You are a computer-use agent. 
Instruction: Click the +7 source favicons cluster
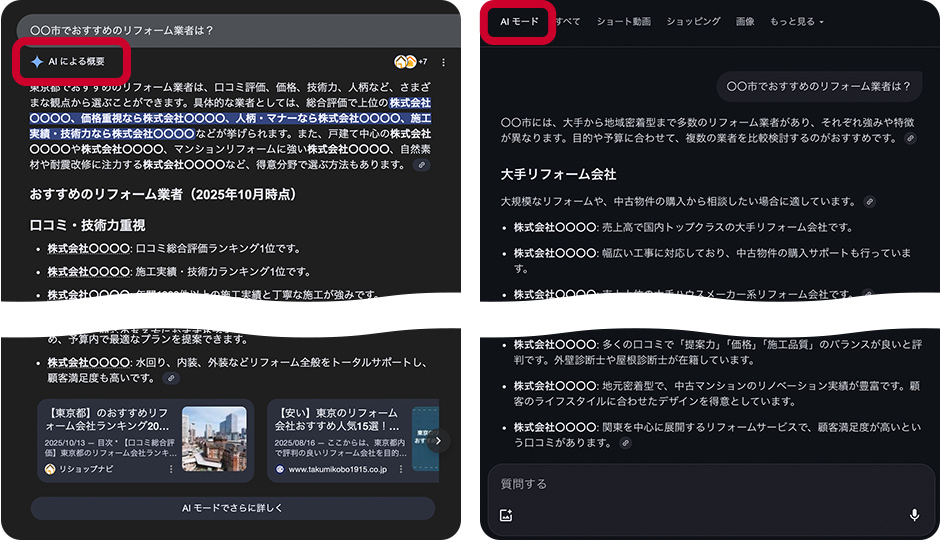pyautogui.click(x=410, y=62)
